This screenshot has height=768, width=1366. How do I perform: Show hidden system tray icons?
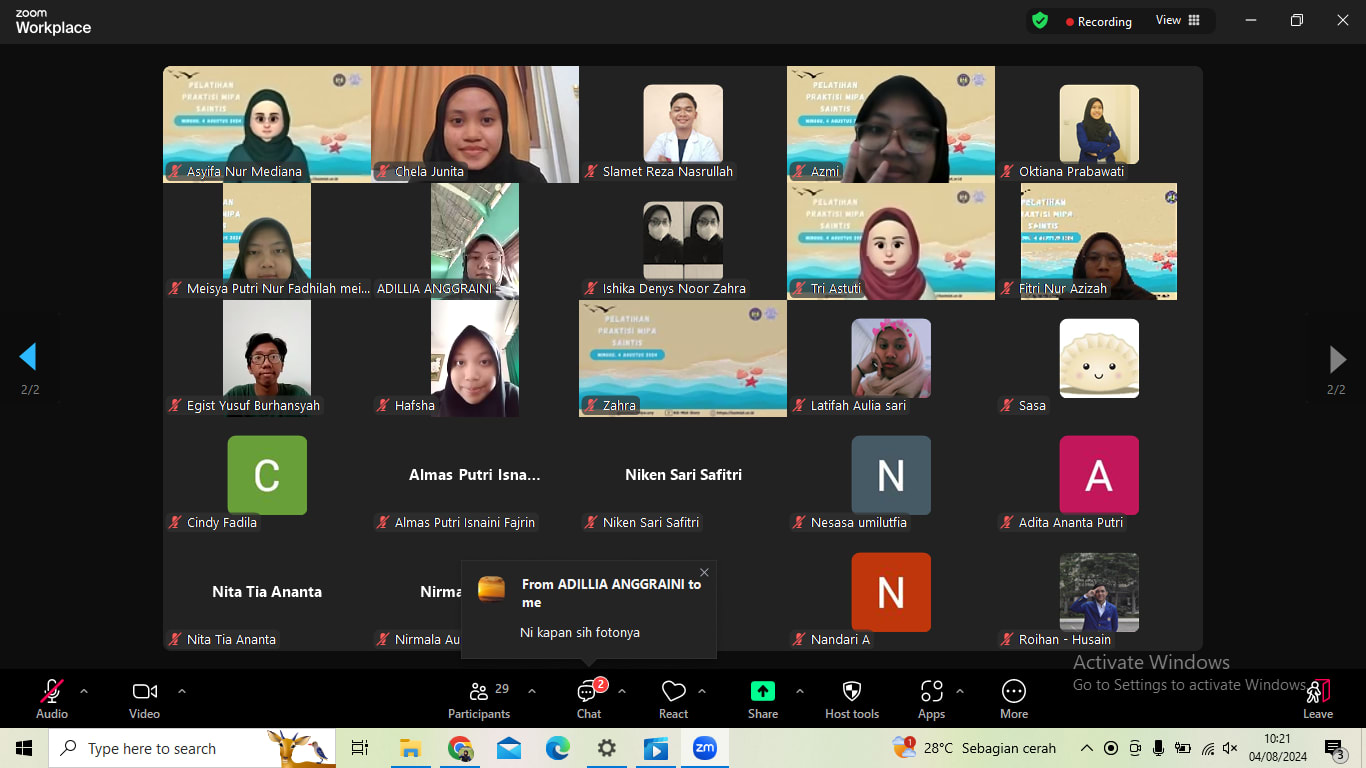point(1087,748)
